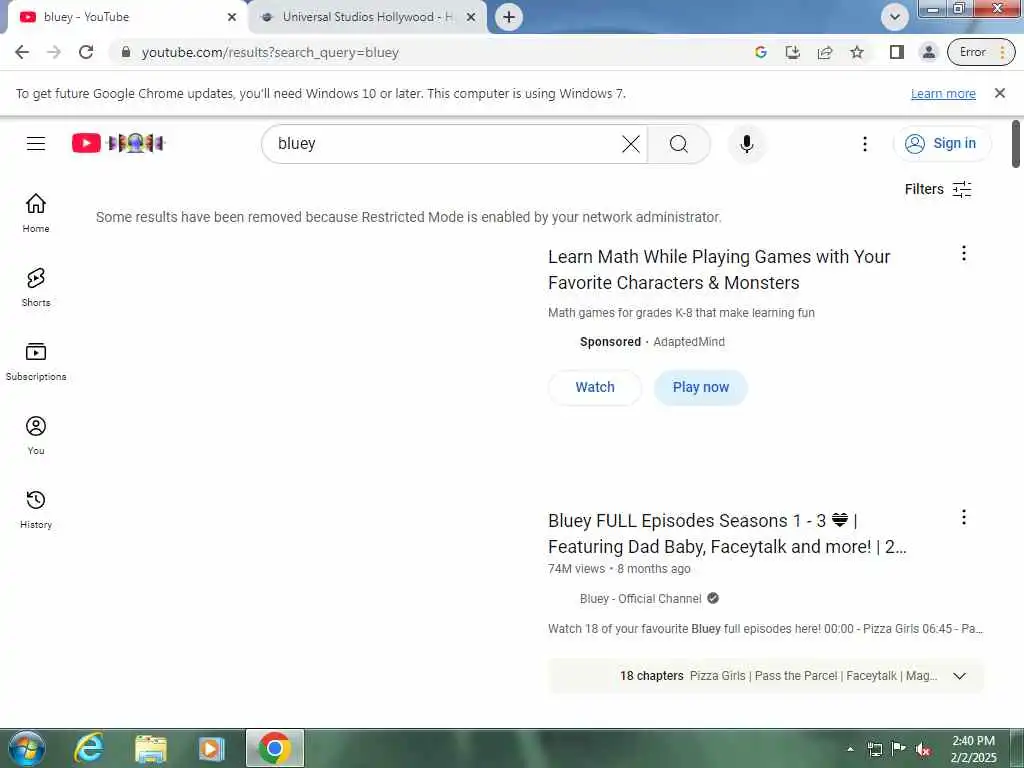This screenshot has width=1024, height=768.
Task: Show hidden system tray icons
Action: click(x=850, y=749)
